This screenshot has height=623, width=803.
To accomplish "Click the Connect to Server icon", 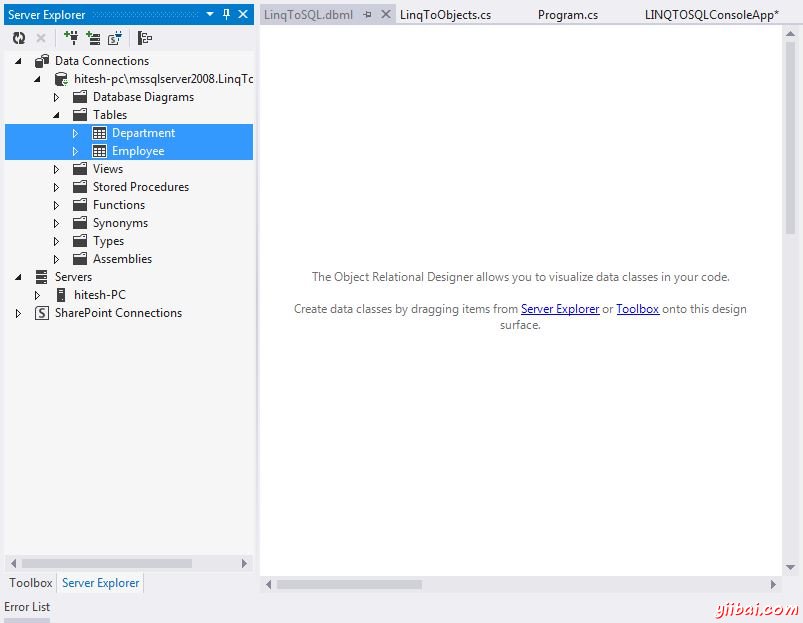I will (x=93, y=38).
